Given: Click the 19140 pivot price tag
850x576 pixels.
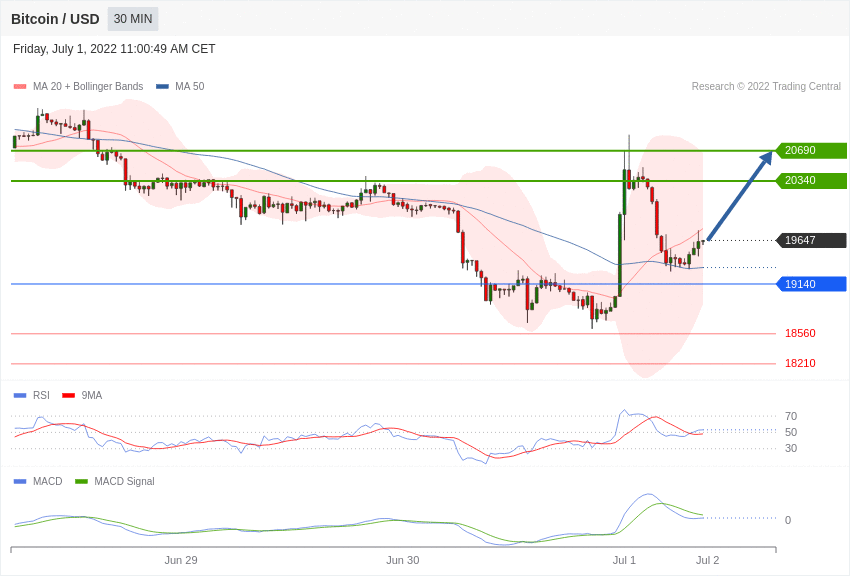Looking at the screenshot, I should pyautogui.click(x=812, y=284).
